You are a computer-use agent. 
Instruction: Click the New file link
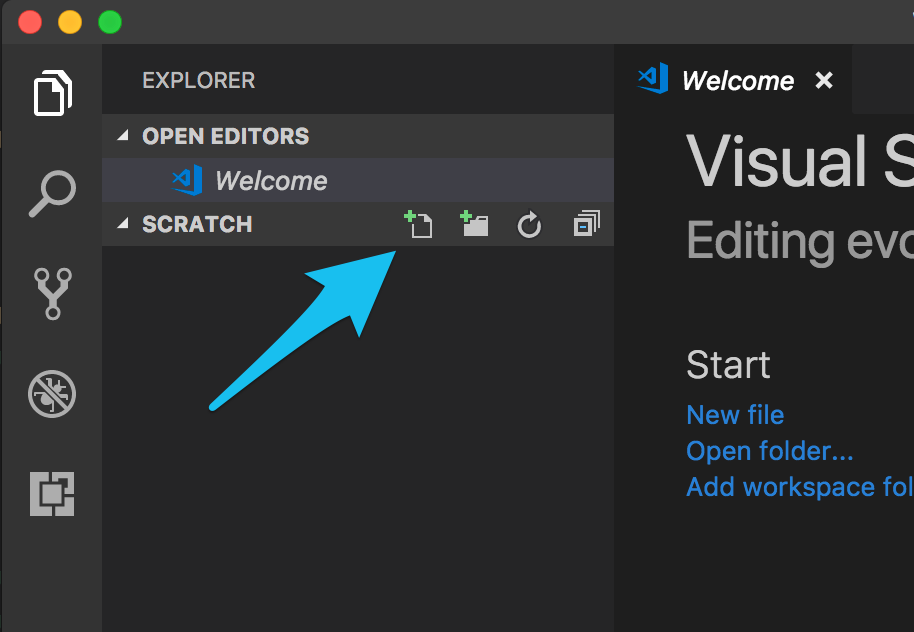tap(735, 415)
